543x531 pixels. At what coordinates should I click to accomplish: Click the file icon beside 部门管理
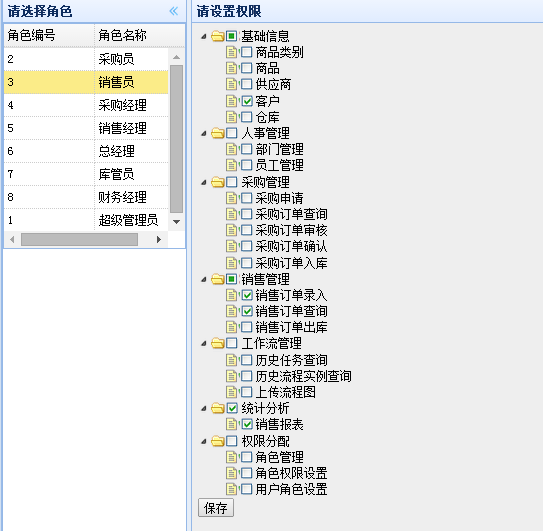tap(231, 149)
